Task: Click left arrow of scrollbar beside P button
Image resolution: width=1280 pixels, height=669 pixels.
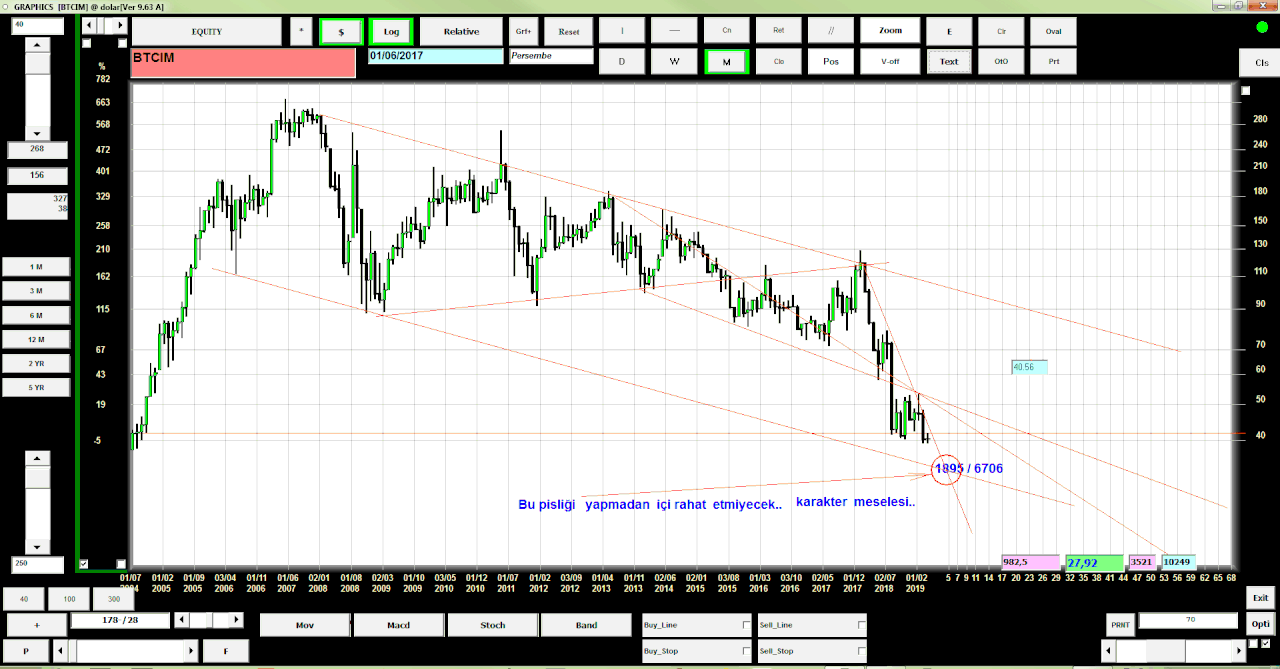Action: pos(60,651)
